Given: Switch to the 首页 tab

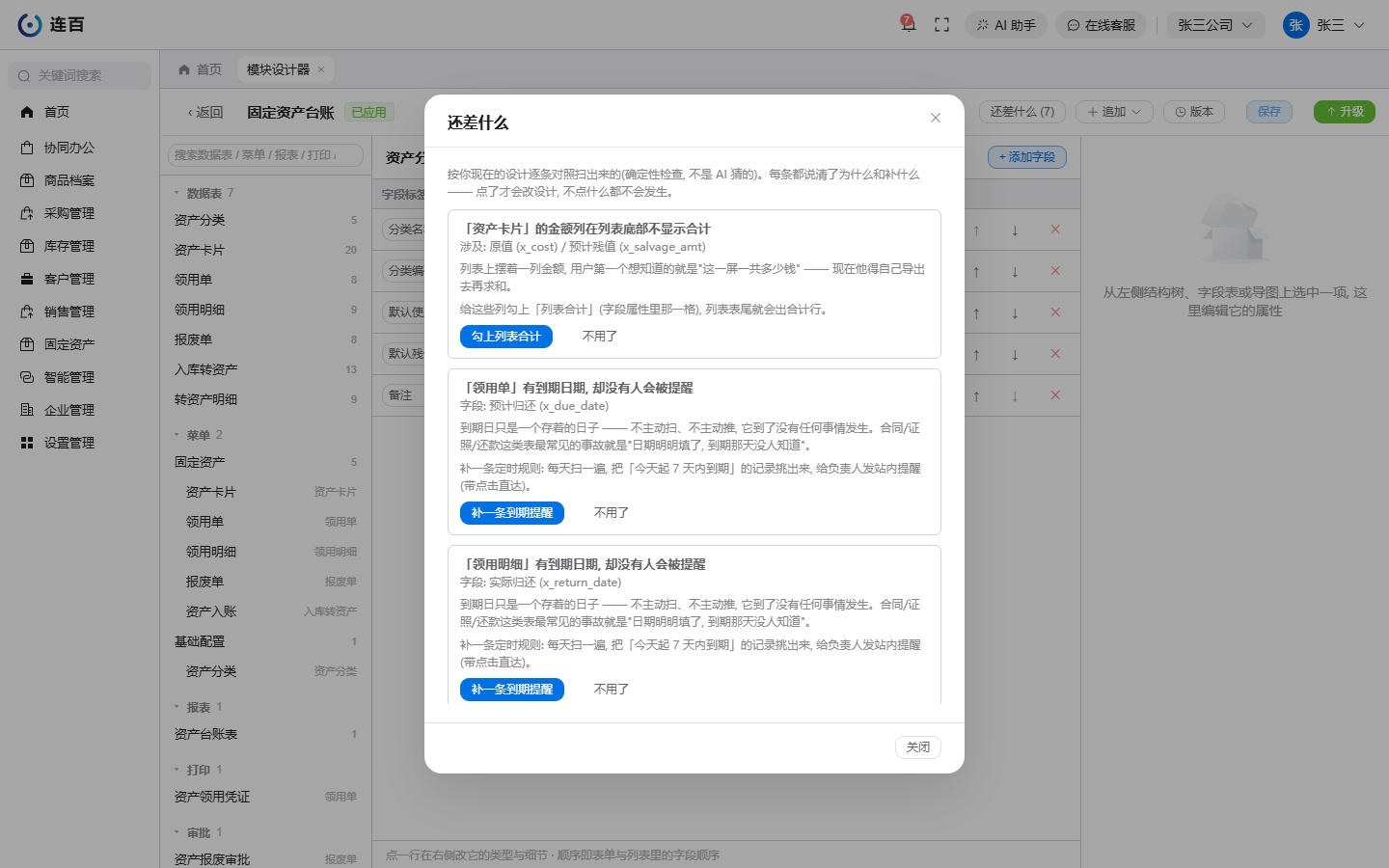Looking at the screenshot, I should coord(200,69).
